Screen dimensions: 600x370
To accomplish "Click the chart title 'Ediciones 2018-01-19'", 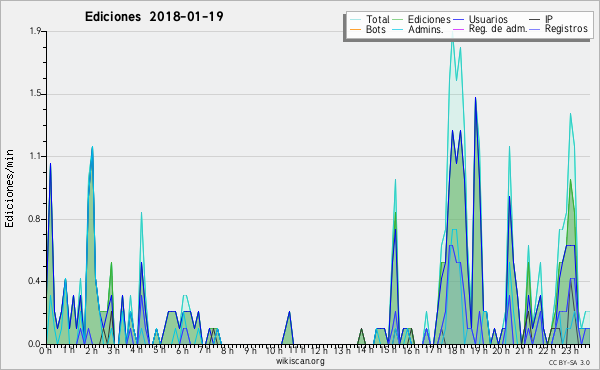I will (154, 17).
